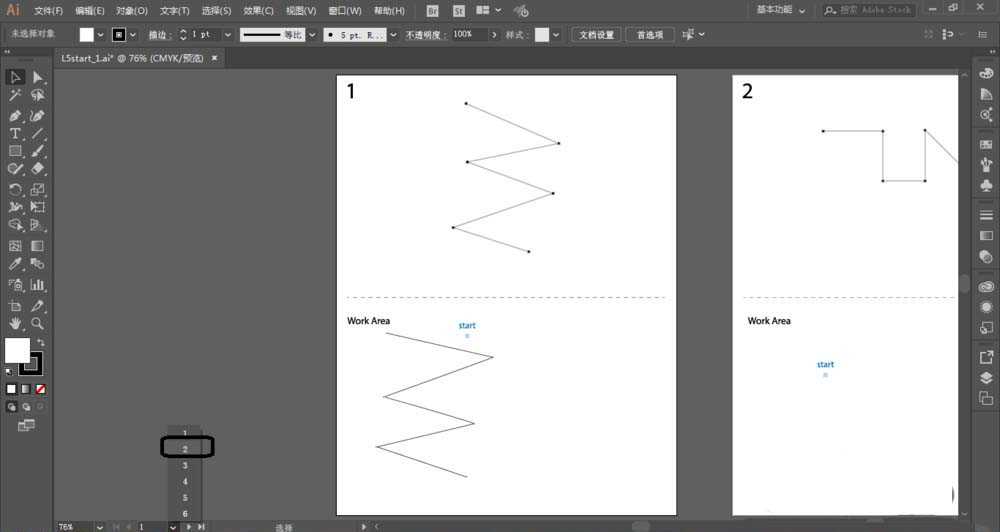
Task: Choose the Eraser tool
Action: pyautogui.click(x=38, y=169)
